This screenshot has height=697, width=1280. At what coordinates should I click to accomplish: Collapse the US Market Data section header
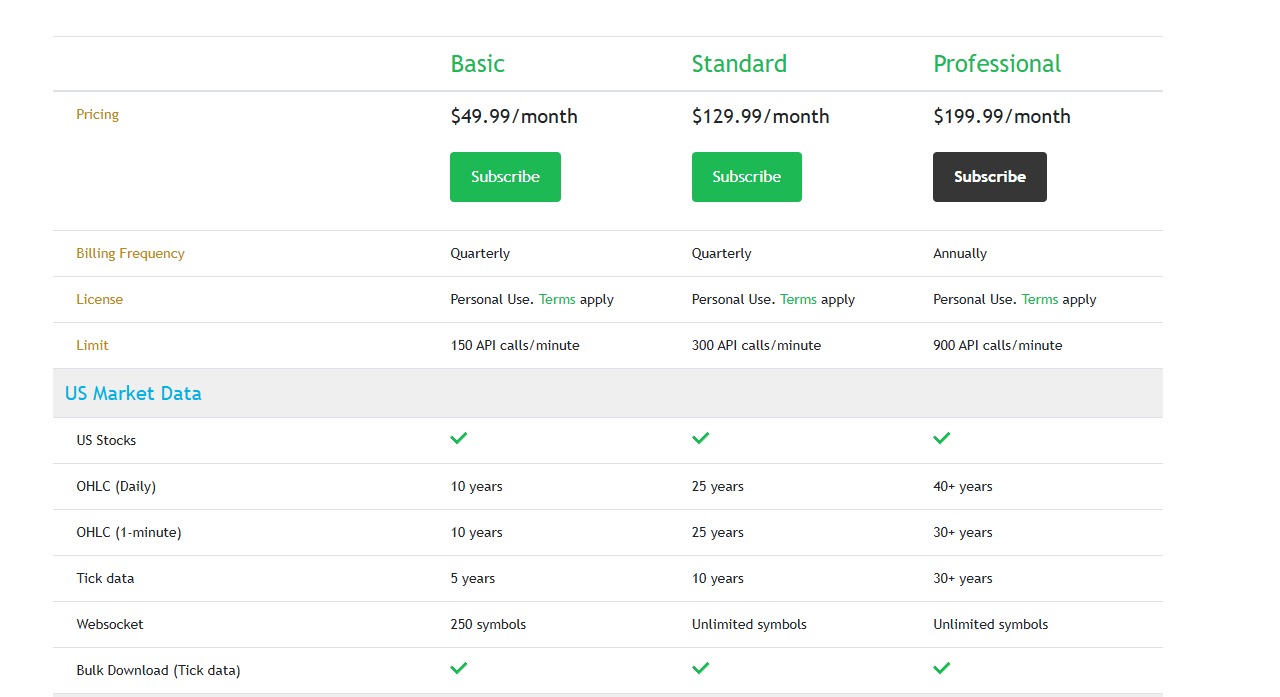click(133, 393)
